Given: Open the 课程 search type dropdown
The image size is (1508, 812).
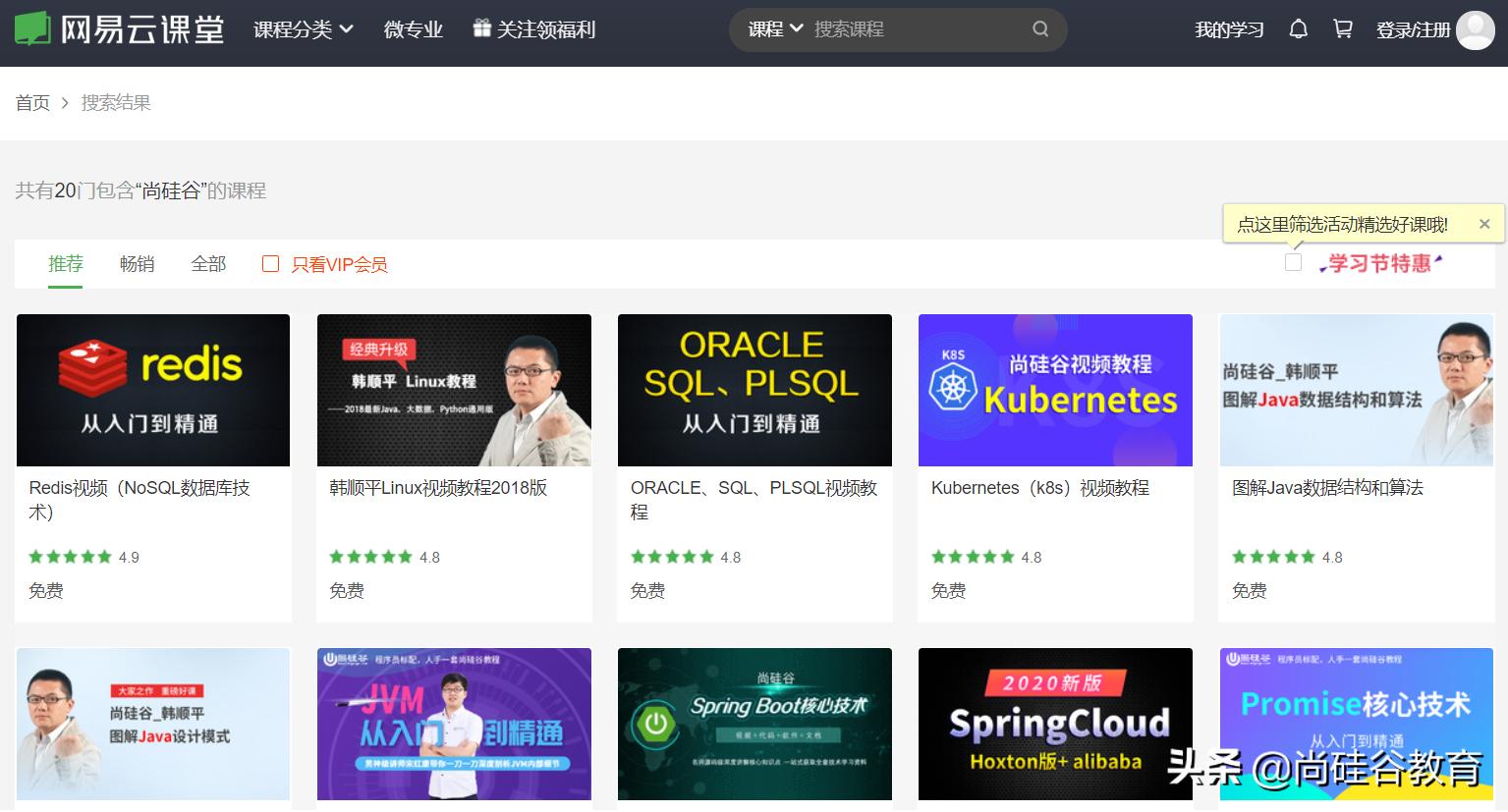Looking at the screenshot, I should coord(775,29).
